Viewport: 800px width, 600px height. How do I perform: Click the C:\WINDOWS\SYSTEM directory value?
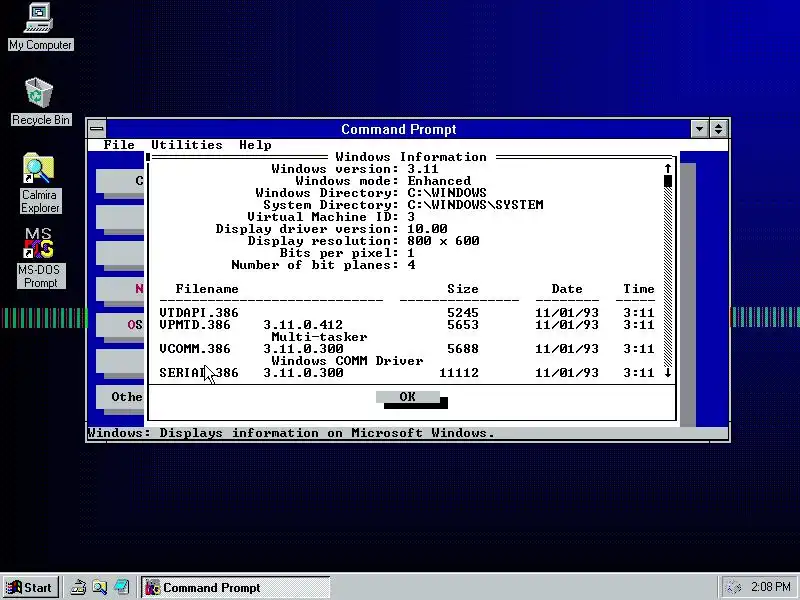[475, 205]
